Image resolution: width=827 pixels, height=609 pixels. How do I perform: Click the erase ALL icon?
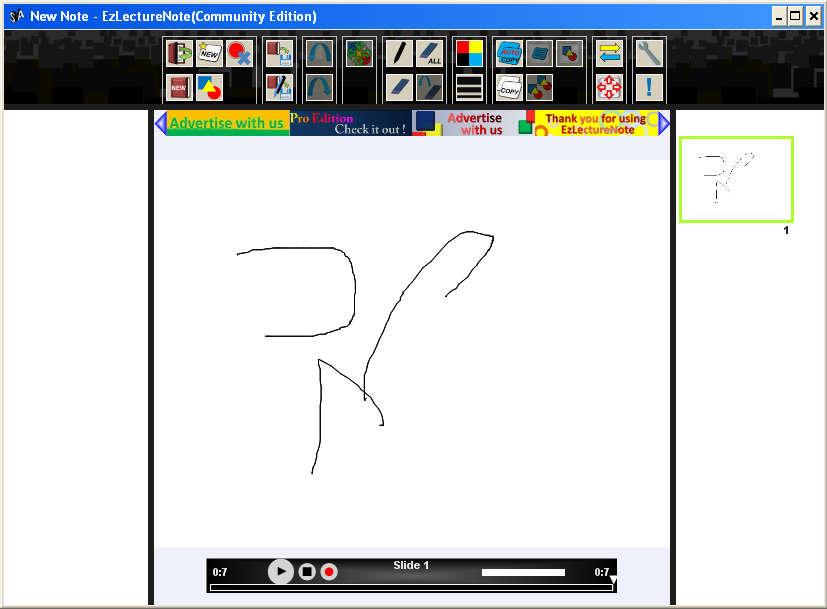(429, 53)
